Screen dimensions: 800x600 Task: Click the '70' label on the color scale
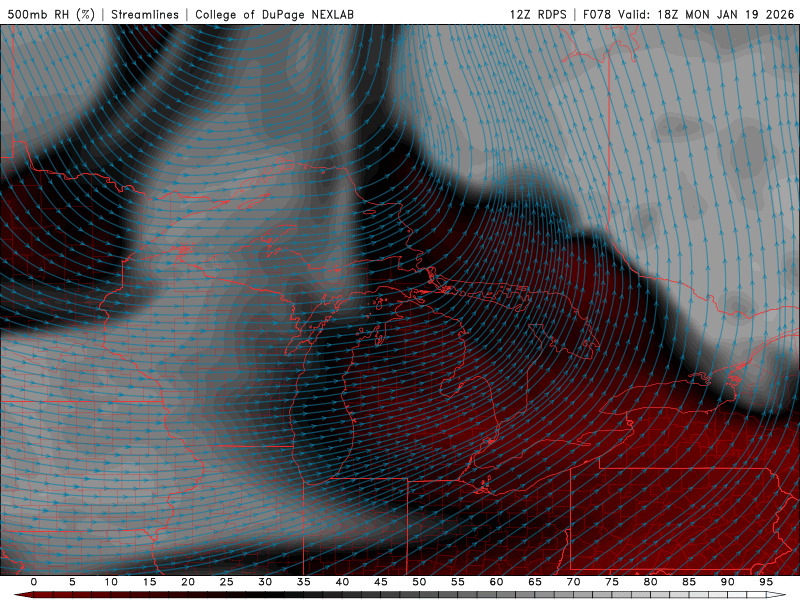(573, 582)
